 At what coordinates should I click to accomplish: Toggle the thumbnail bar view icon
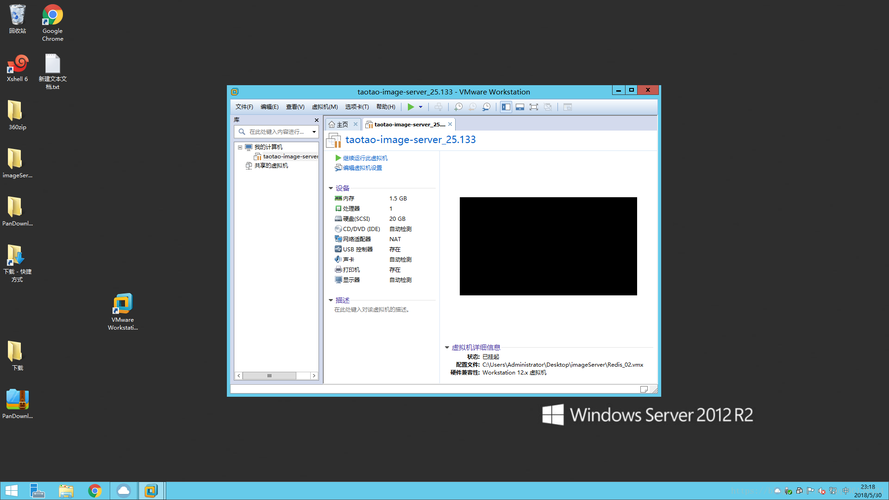[x=520, y=107]
